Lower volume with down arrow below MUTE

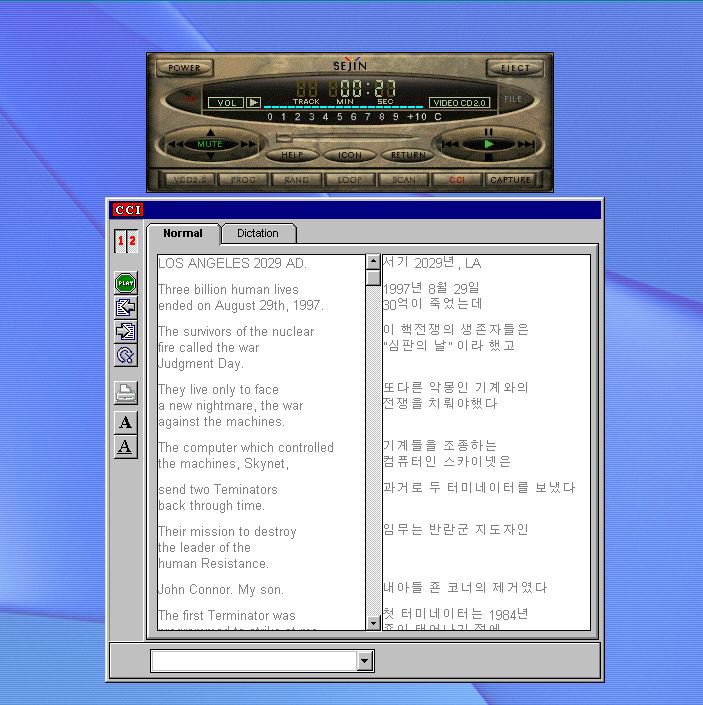(x=210, y=156)
